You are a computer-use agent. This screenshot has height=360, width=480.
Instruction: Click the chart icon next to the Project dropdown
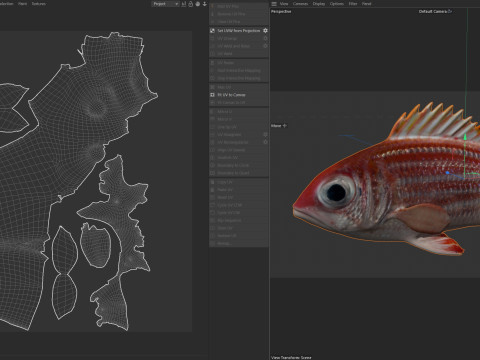coord(184,4)
